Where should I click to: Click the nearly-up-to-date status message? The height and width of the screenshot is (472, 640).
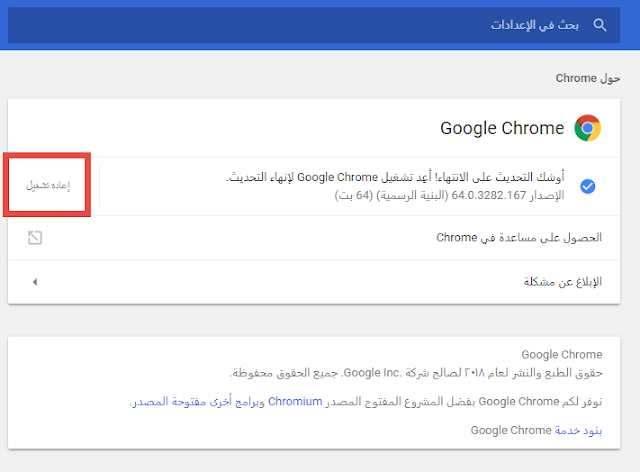[x=395, y=177]
